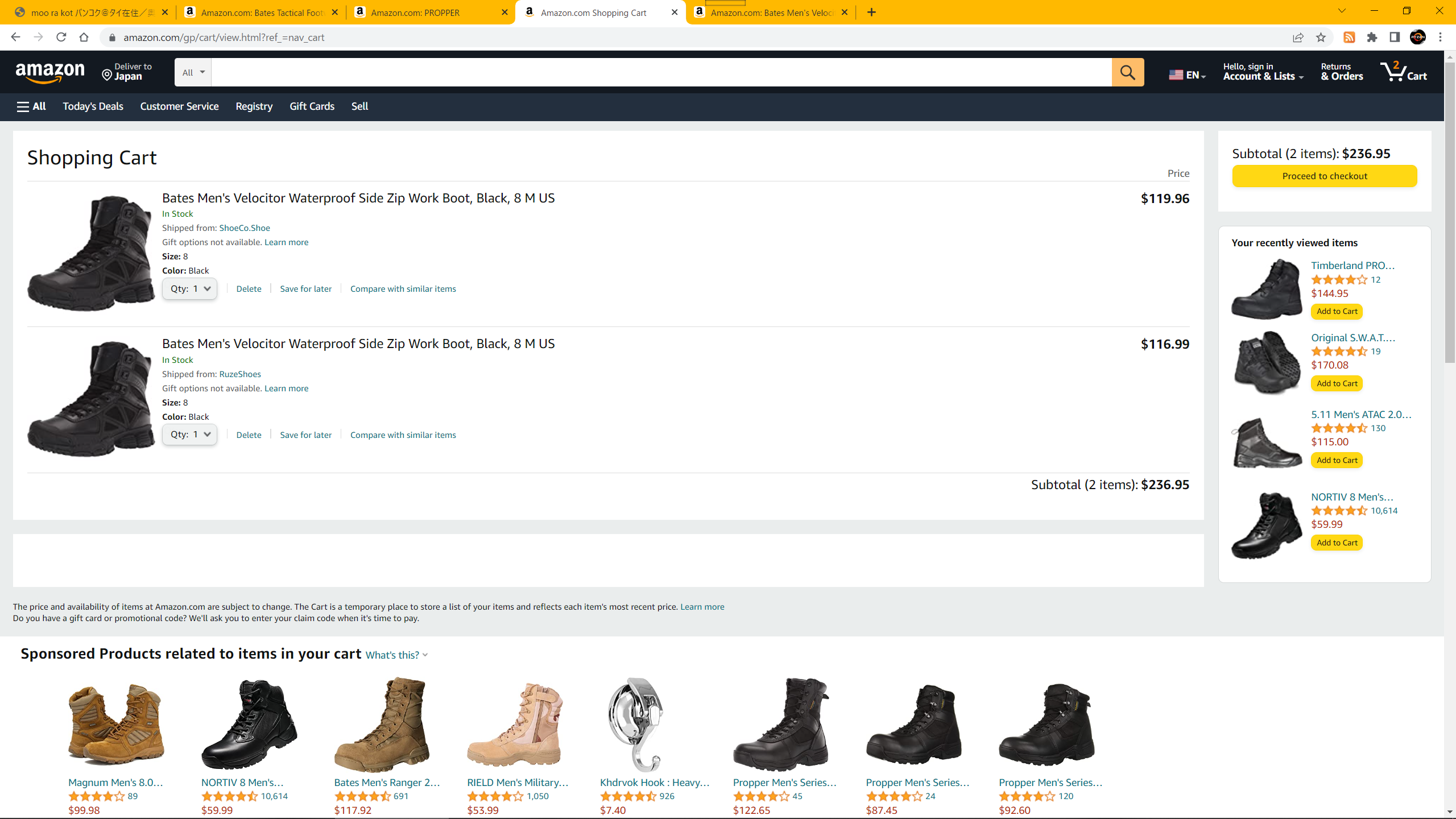Click the Amazon logo
Image resolution: width=1456 pixels, height=819 pixels.
click(x=50, y=73)
